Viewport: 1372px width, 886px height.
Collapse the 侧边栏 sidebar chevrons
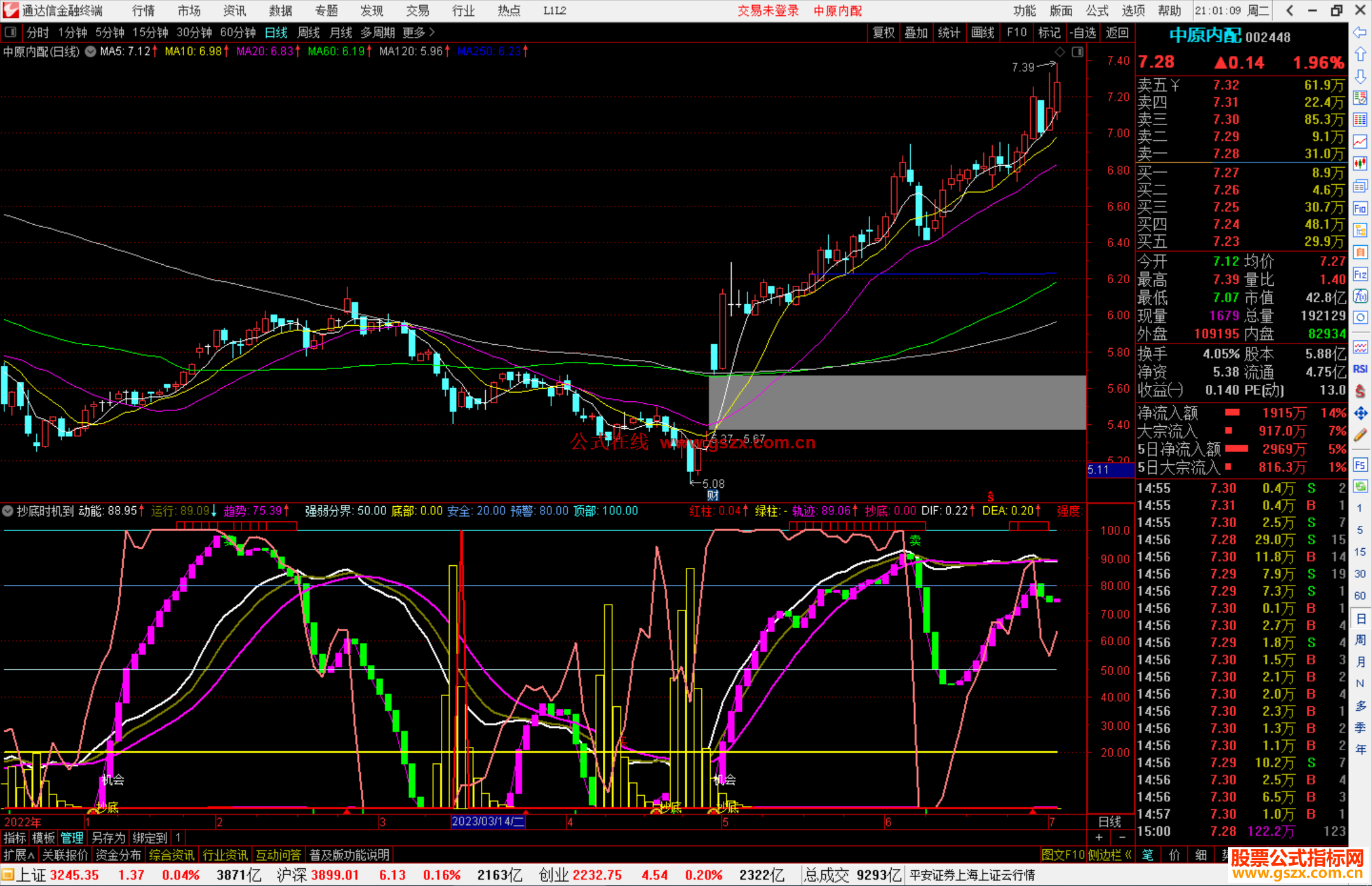click(x=1129, y=855)
